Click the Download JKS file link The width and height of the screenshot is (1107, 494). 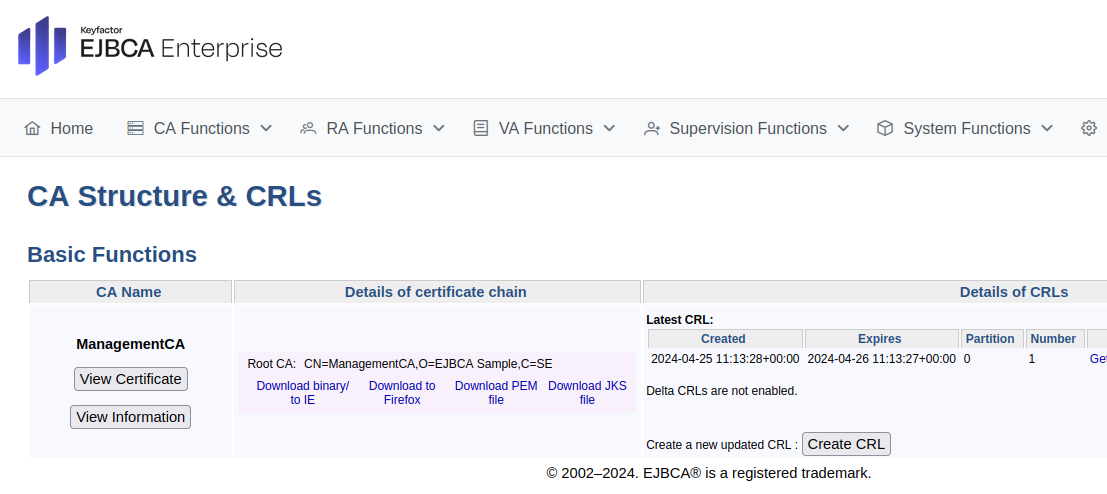[587, 392]
